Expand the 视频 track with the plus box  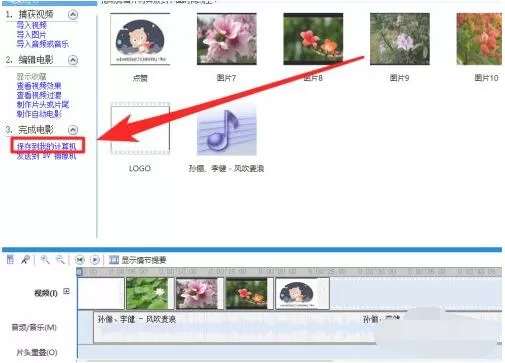pyautogui.click(x=67, y=292)
